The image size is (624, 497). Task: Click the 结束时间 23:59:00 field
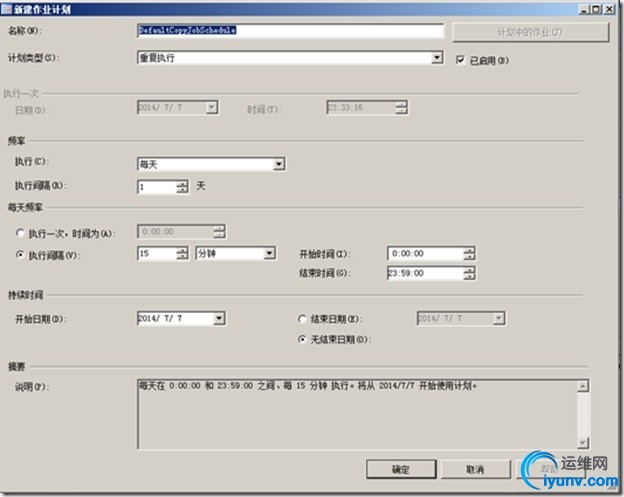[425, 273]
